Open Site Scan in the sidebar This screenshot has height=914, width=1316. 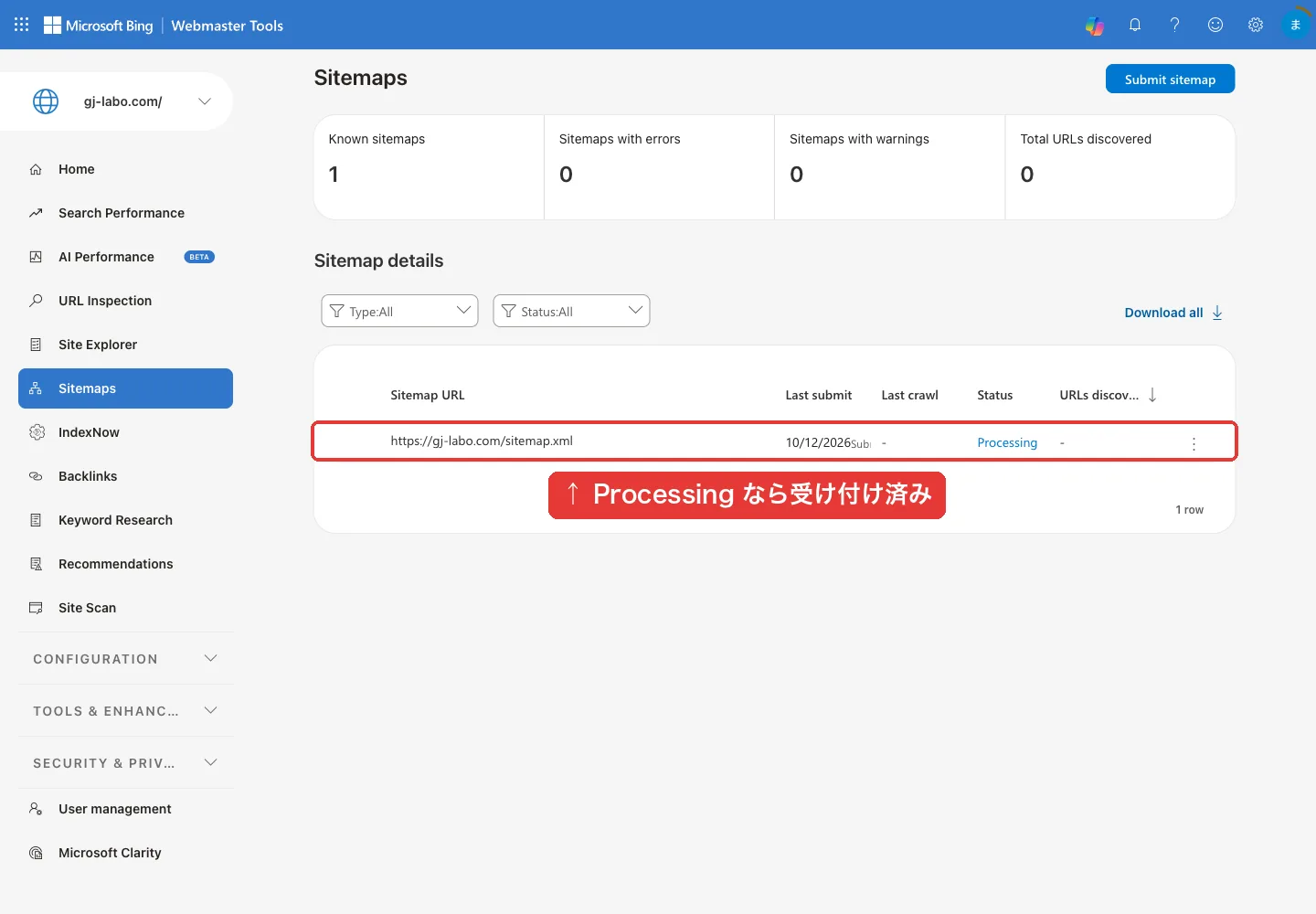point(125,608)
